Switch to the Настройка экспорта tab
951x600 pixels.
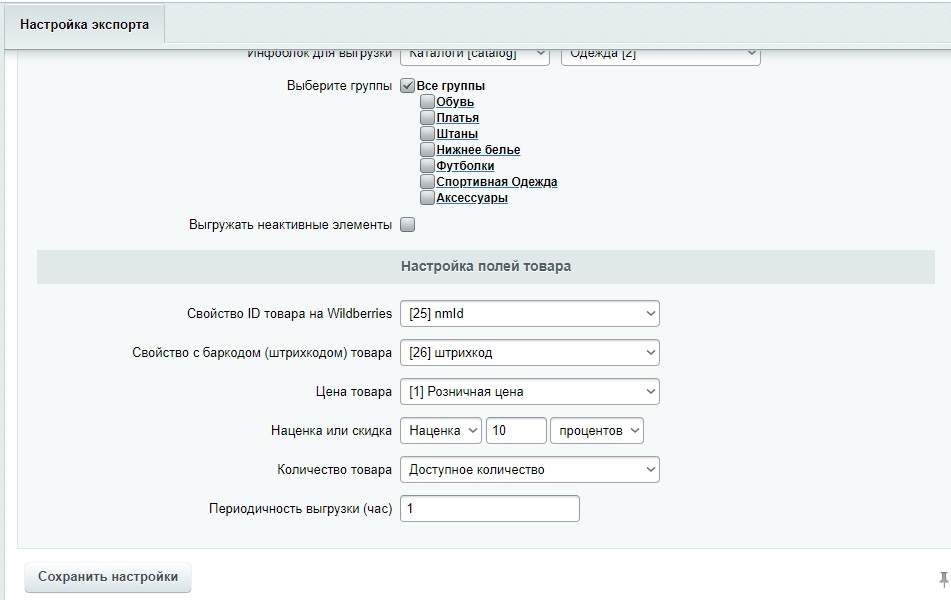[x=85, y=24]
